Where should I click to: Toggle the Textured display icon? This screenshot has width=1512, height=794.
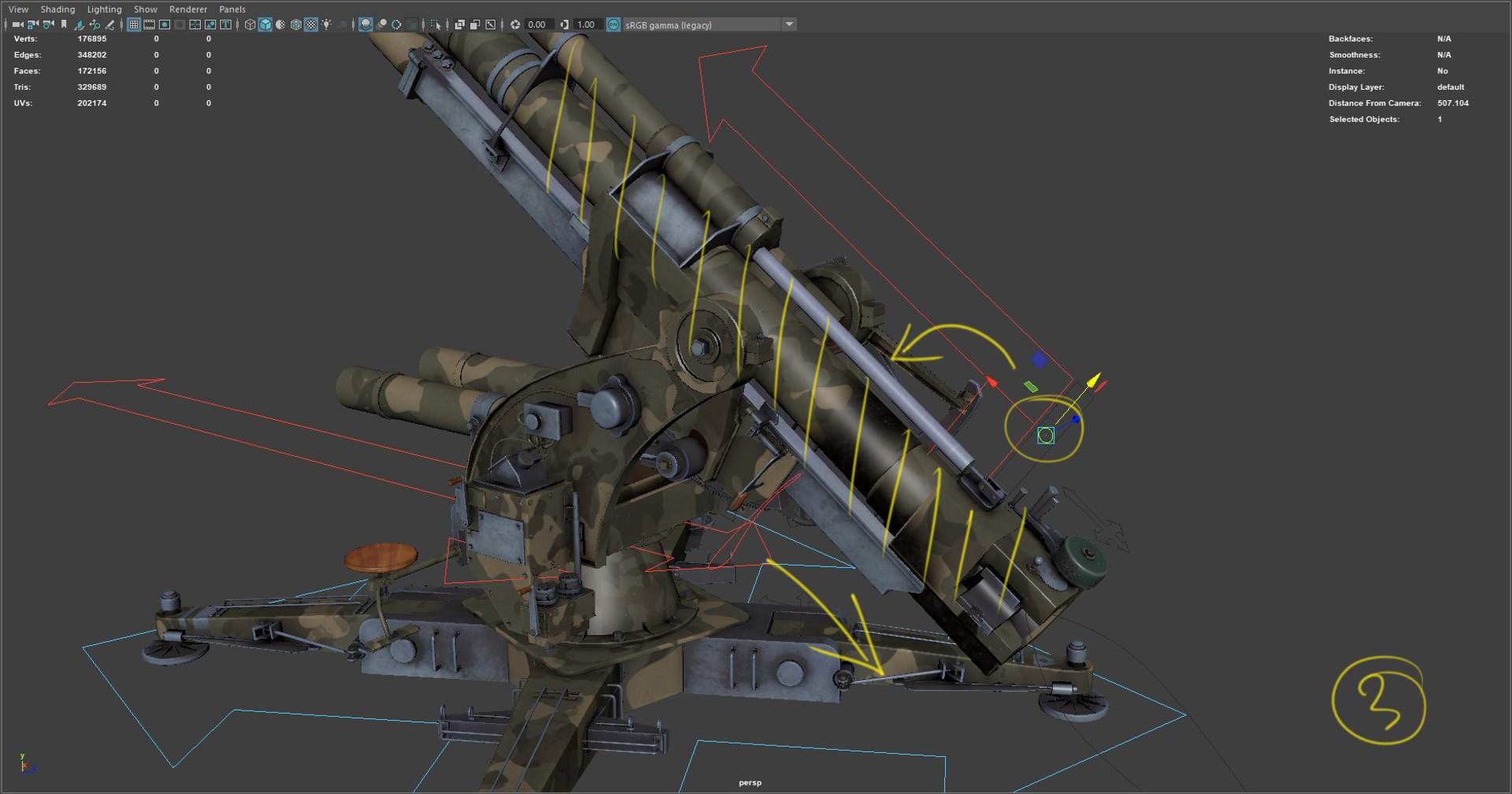311,24
